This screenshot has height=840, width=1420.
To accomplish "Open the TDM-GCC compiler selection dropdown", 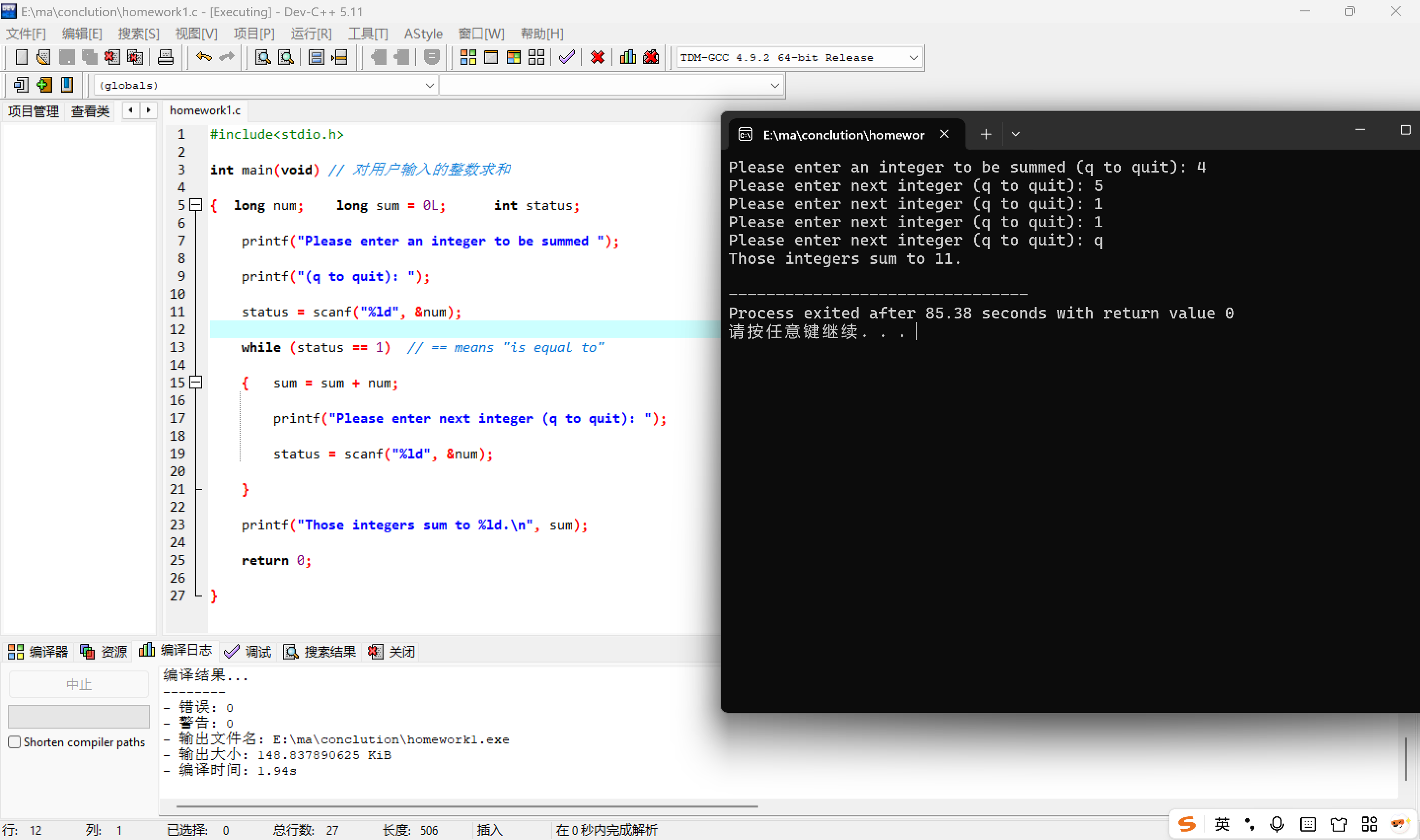I will [913, 58].
